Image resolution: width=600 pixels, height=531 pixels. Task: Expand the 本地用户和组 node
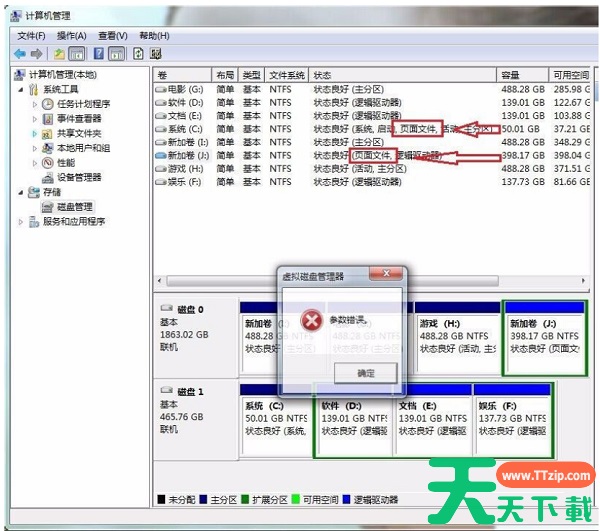[x=35, y=148]
